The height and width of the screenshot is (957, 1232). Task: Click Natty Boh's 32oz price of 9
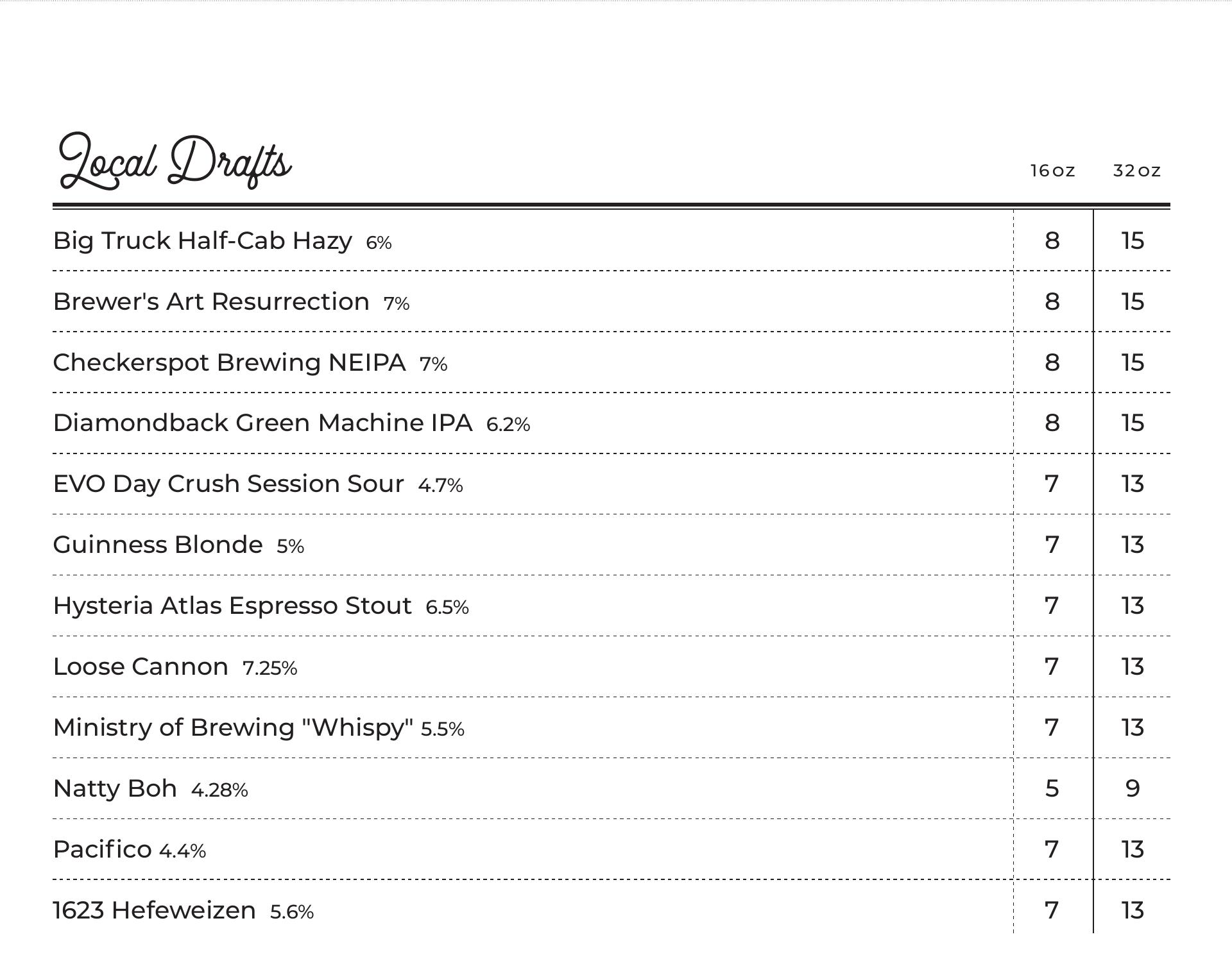point(1133,789)
